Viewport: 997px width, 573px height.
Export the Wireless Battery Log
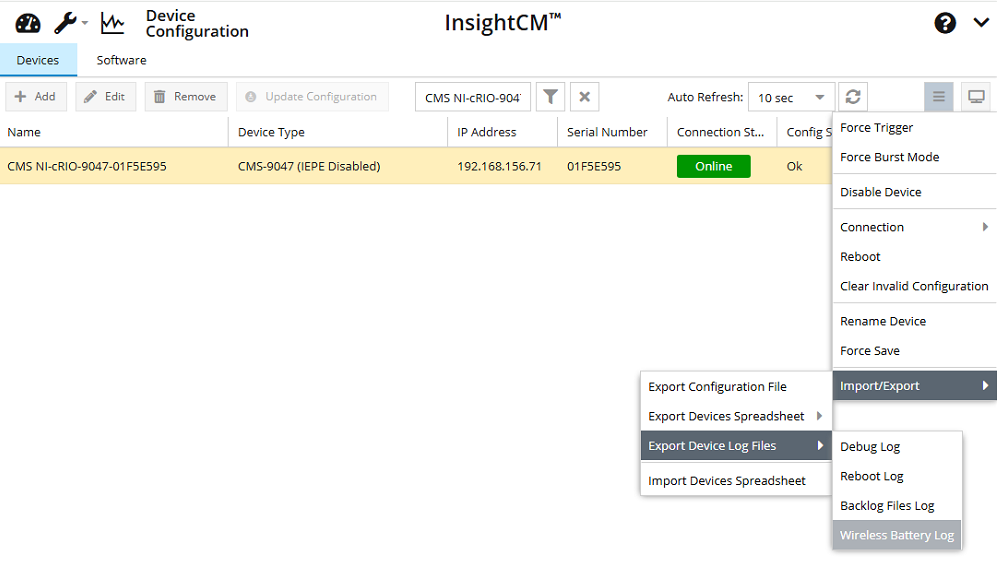point(897,535)
